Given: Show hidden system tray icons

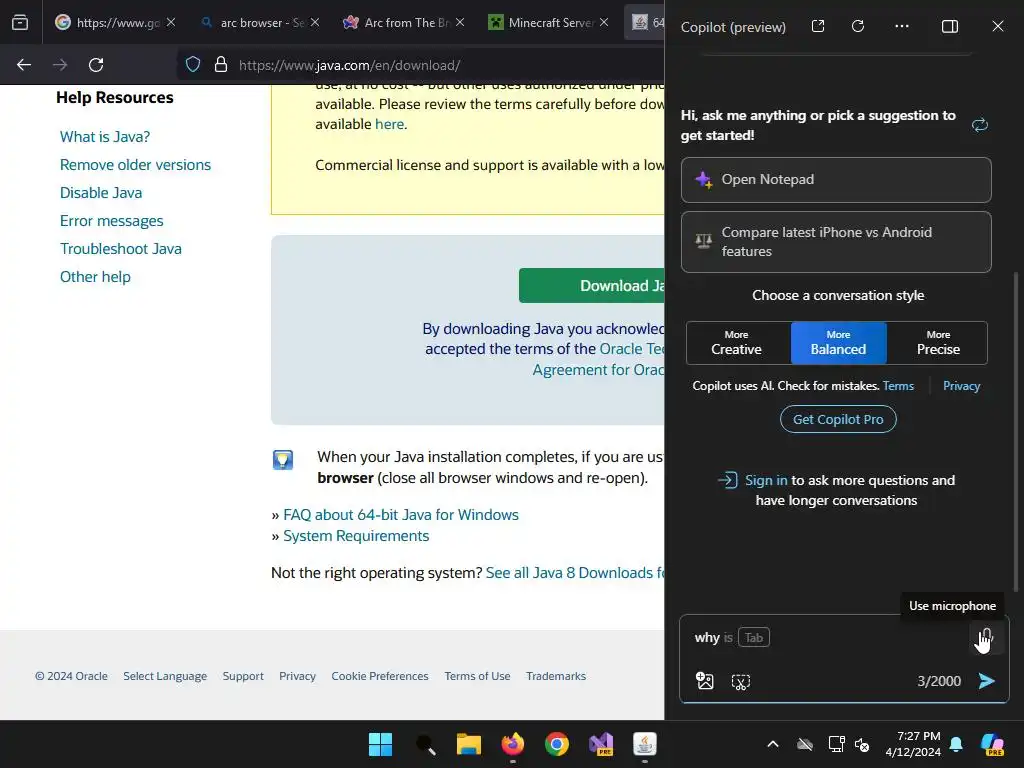Looking at the screenshot, I should (773, 744).
